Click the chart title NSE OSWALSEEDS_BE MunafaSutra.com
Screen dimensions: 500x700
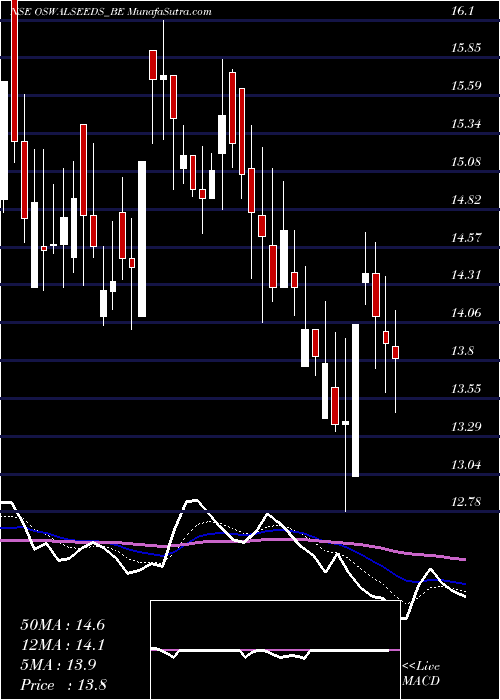(110, 12)
